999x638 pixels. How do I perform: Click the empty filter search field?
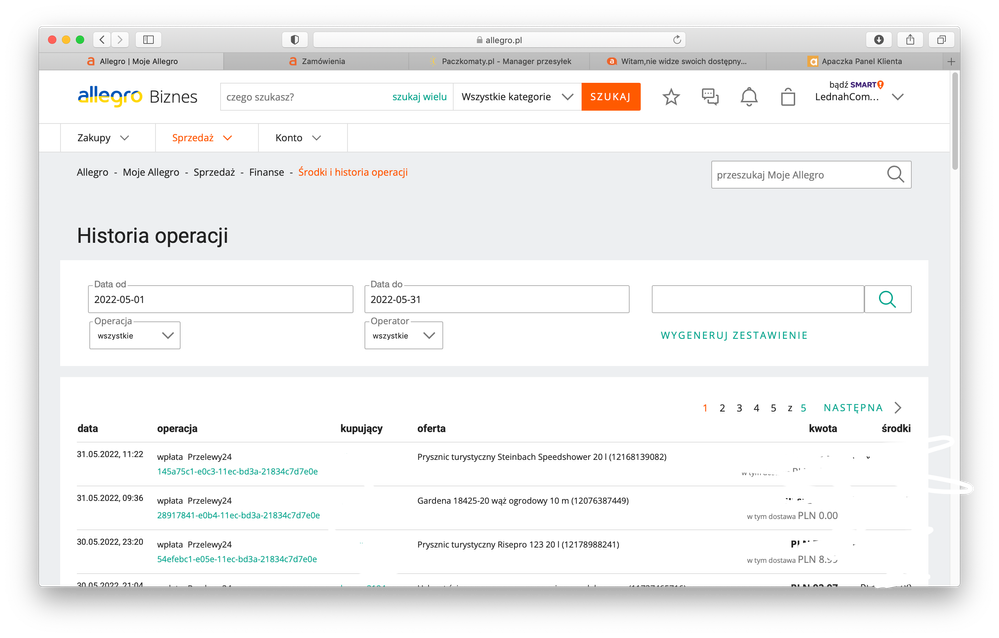[758, 299]
